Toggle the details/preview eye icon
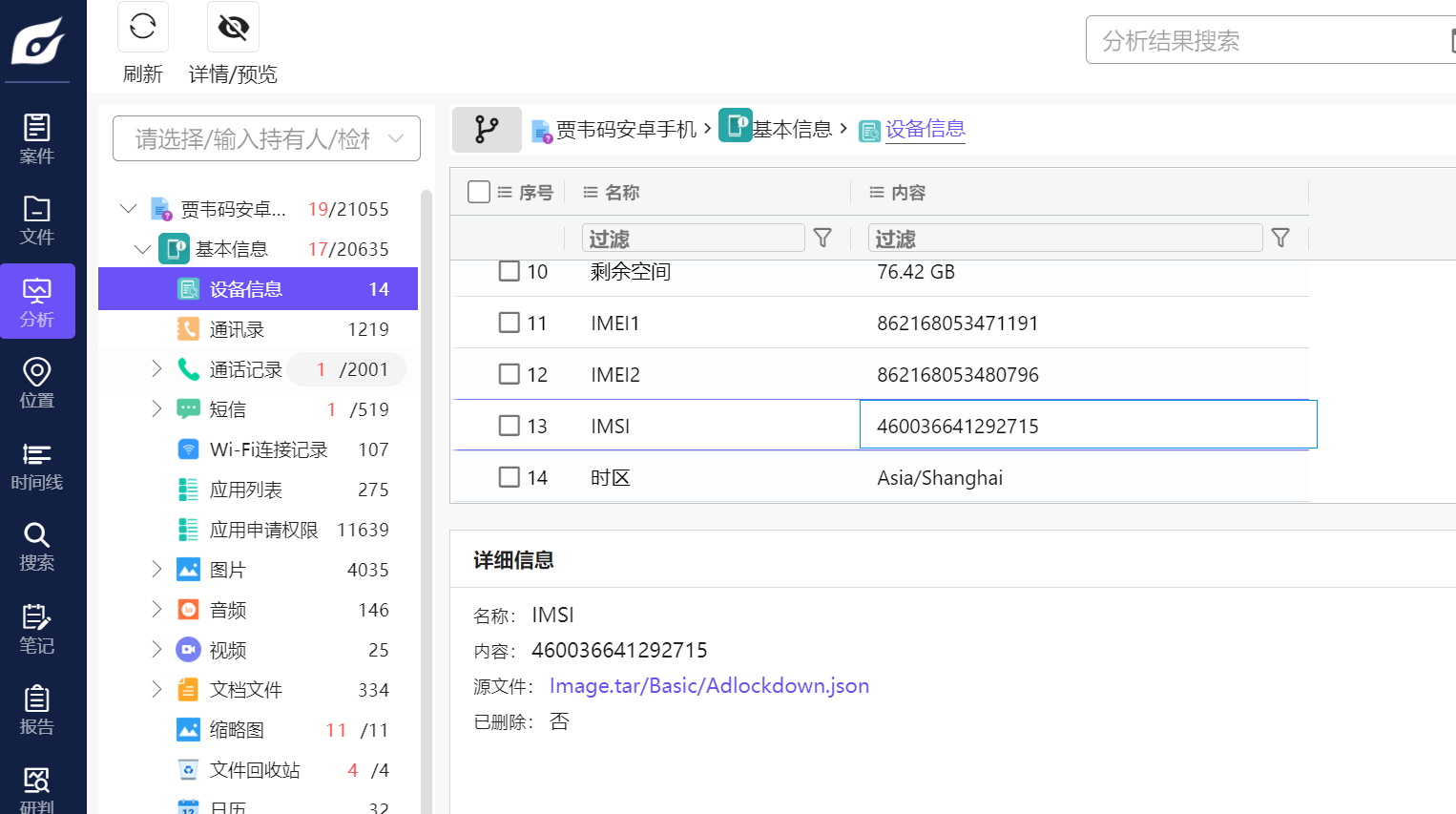Viewport: 1456px width, 814px height. click(x=233, y=27)
